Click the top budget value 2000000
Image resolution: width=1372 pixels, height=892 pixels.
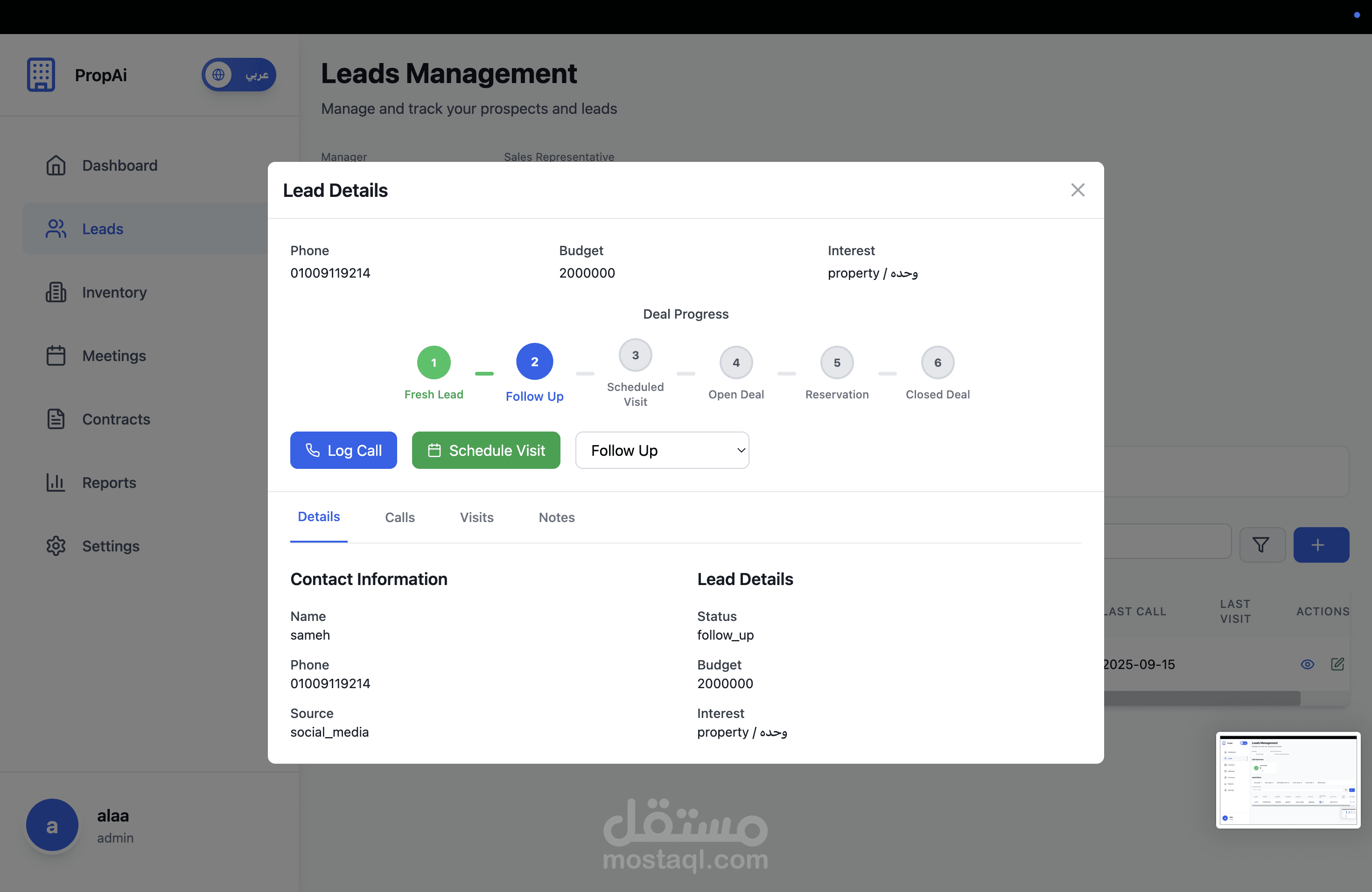pos(587,273)
